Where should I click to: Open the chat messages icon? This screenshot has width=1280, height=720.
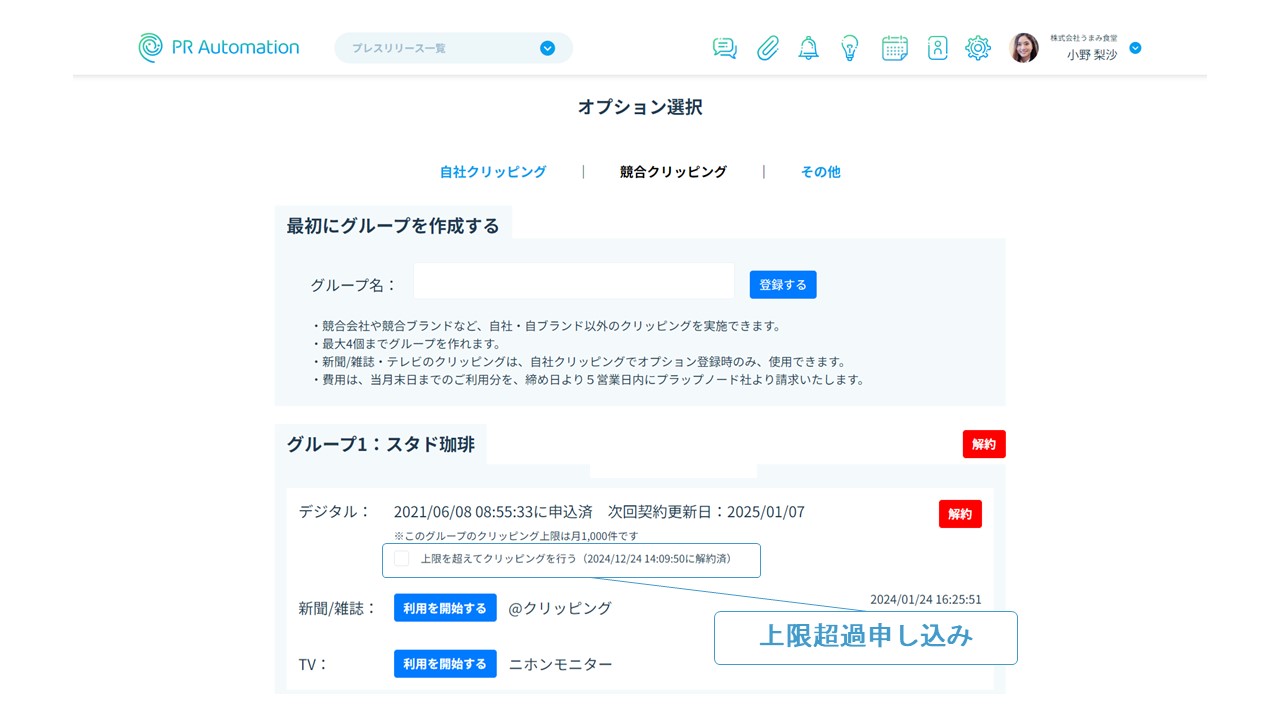coord(724,48)
